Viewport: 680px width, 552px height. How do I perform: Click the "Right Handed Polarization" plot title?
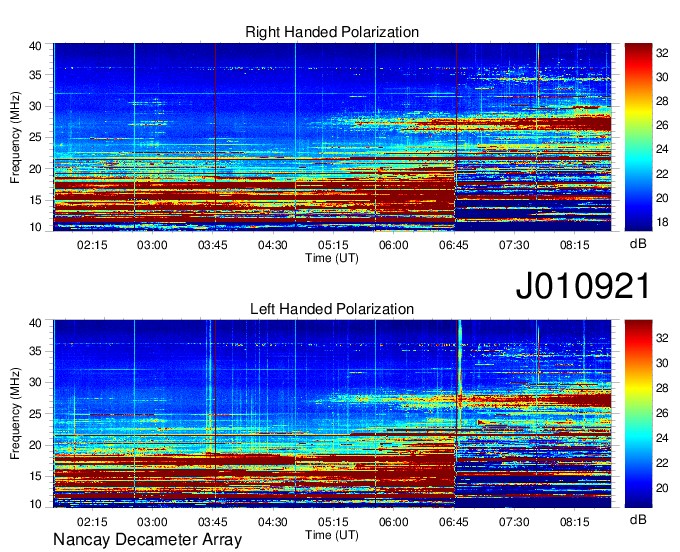coord(332,32)
